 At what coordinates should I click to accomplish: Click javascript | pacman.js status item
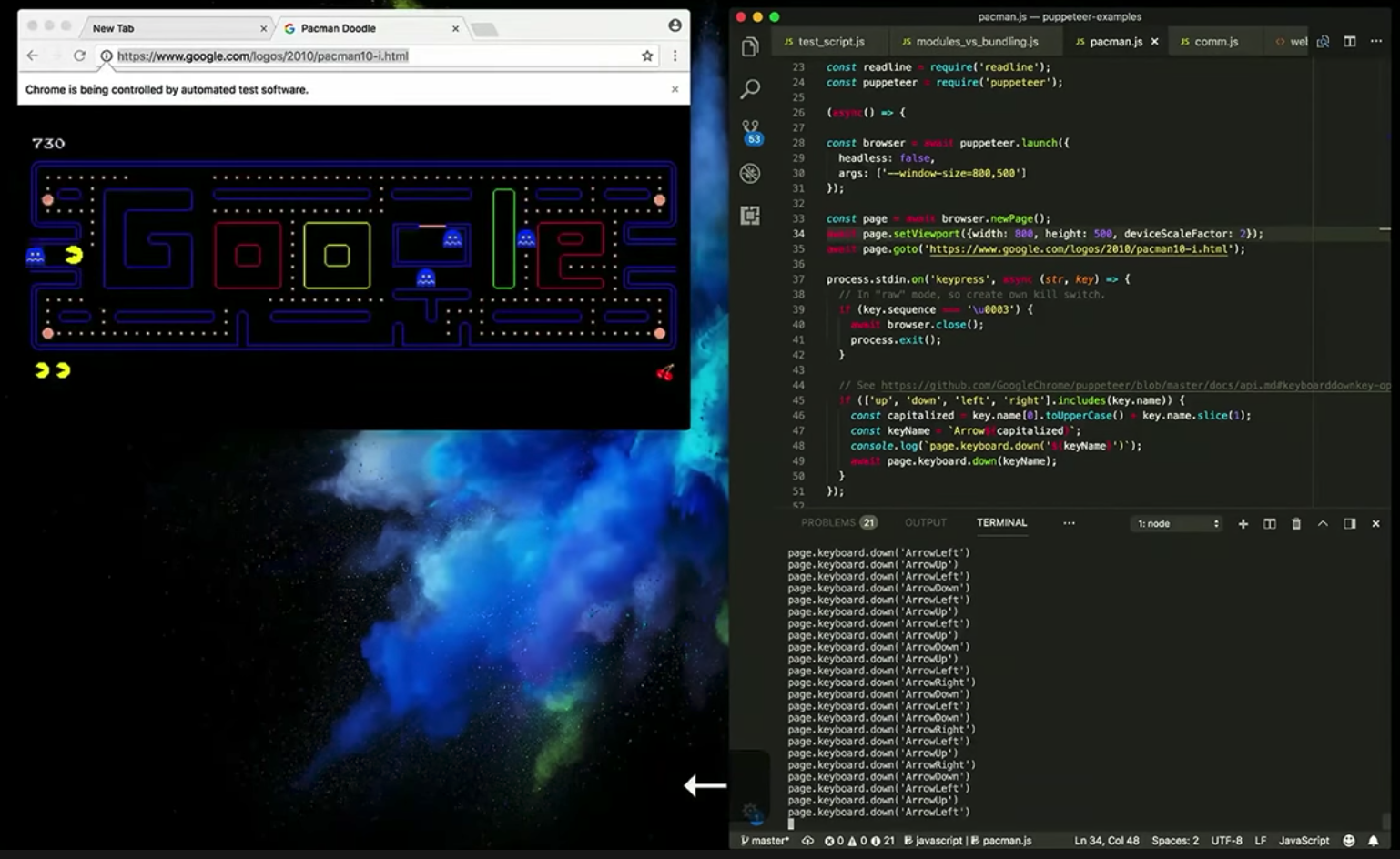[969, 841]
